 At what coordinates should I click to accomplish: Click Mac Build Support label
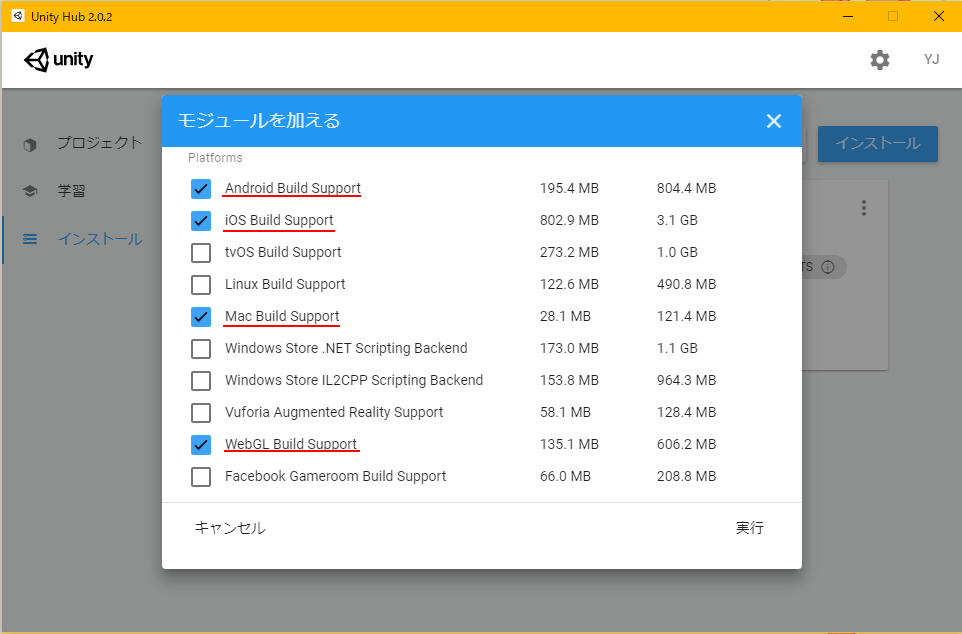coord(282,316)
